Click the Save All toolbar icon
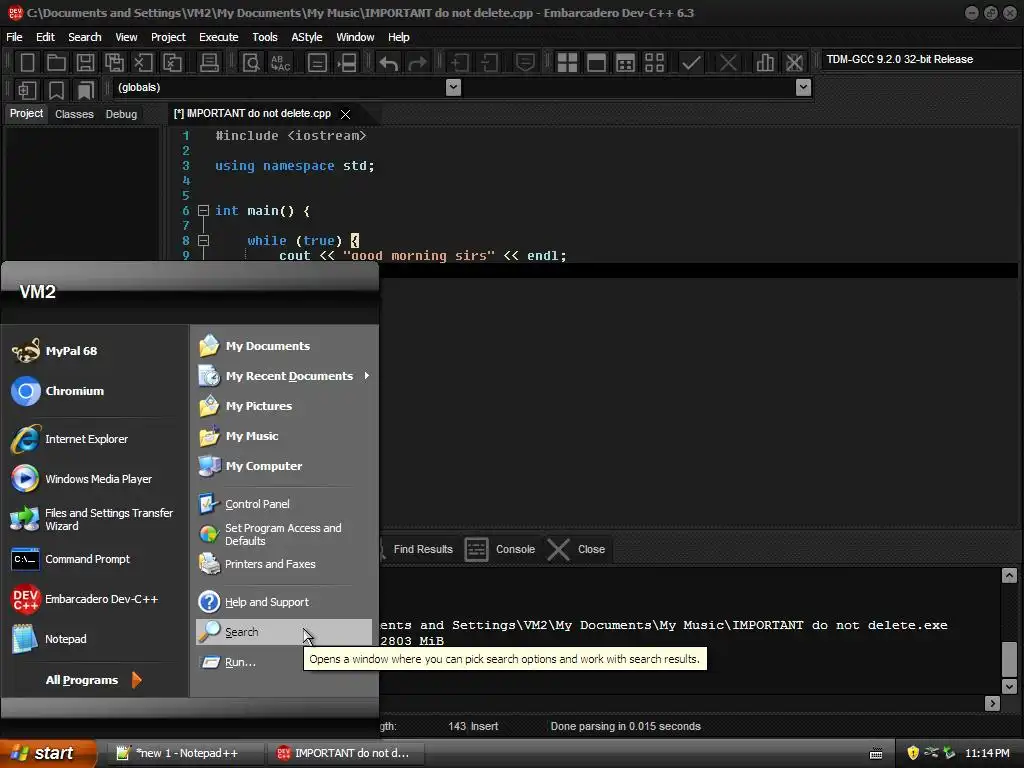Screen dimensions: 1024x768 114,63
